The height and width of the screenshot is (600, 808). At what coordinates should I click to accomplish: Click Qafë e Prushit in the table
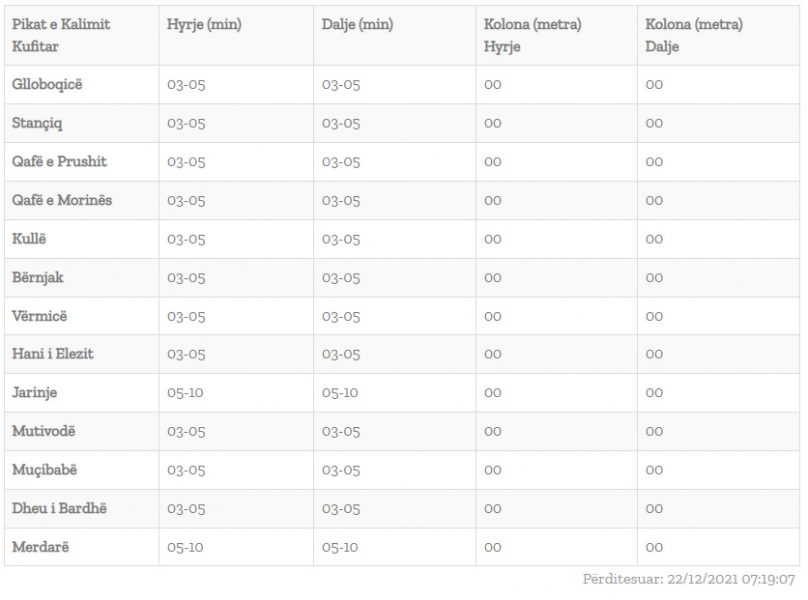[59, 162]
